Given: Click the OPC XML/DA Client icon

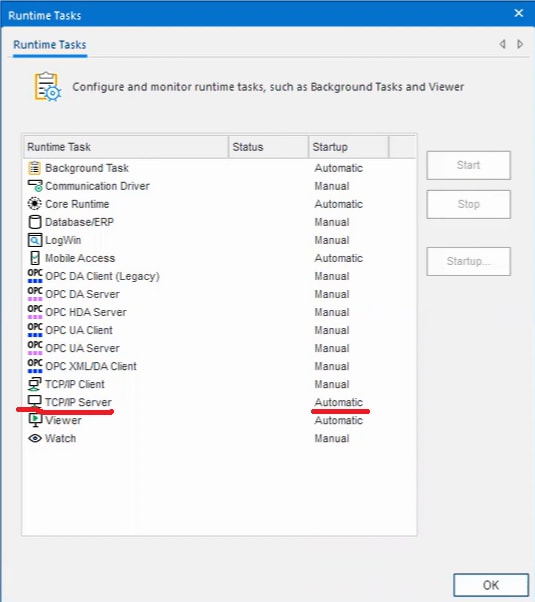Looking at the screenshot, I should point(35,366).
